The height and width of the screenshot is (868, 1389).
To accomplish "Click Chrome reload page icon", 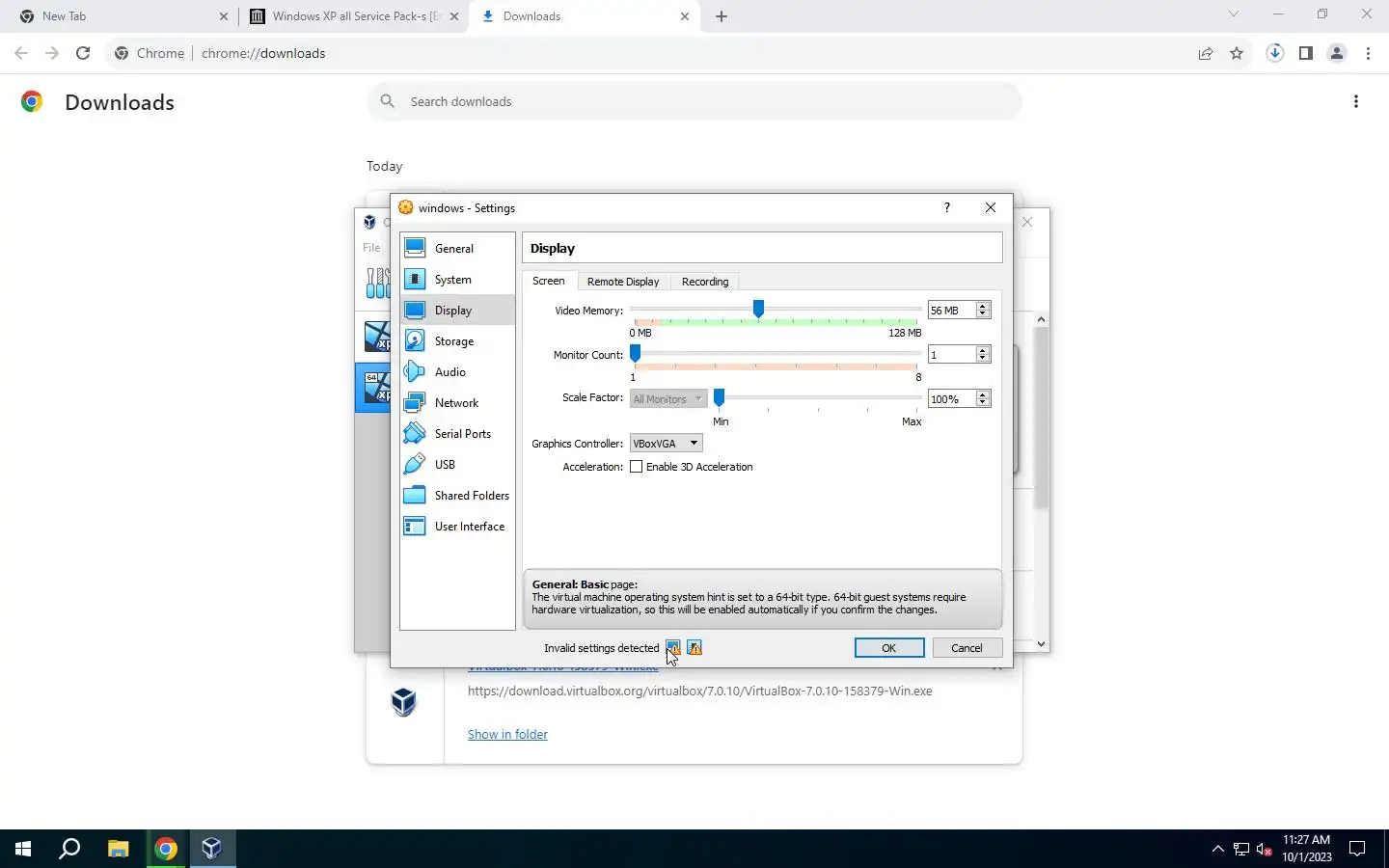I will tap(83, 53).
